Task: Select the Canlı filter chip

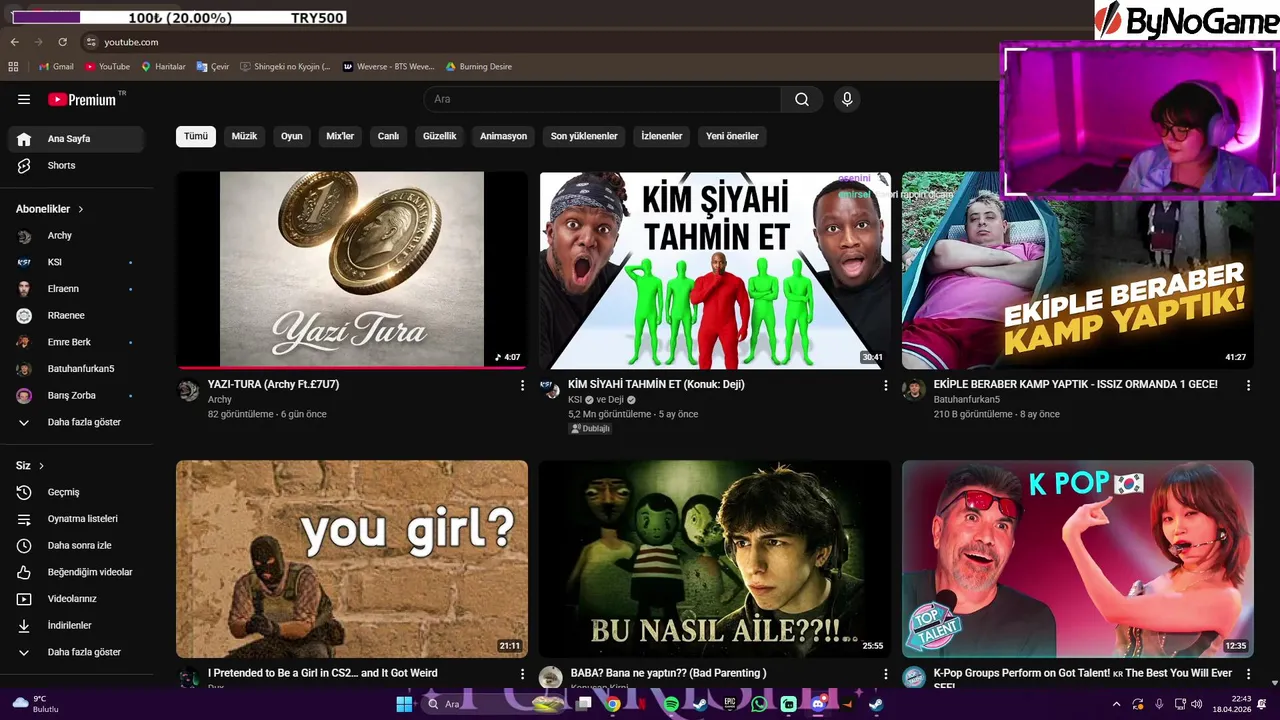Action: click(388, 136)
